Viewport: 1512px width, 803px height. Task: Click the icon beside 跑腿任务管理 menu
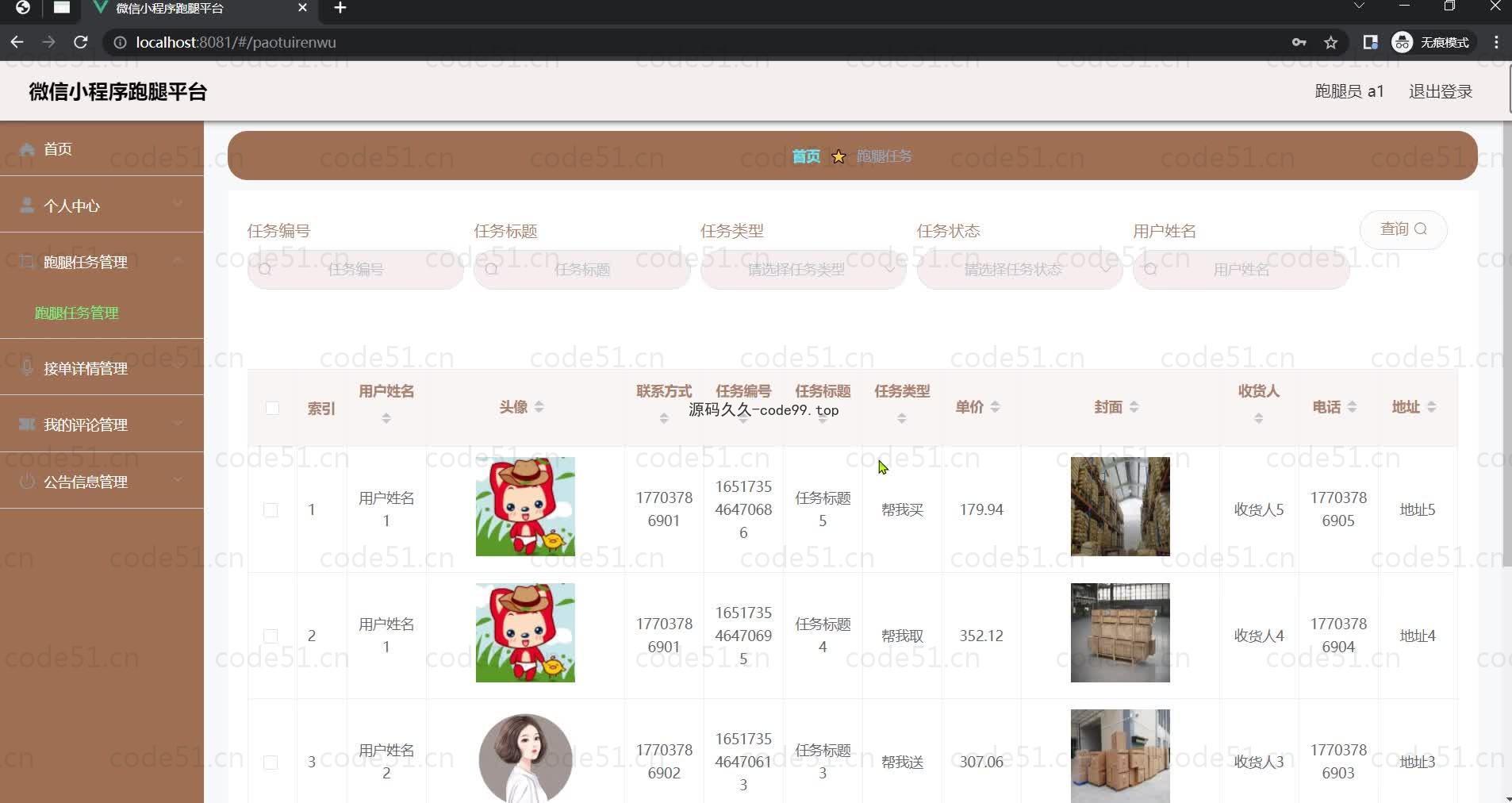pos(27,262)
